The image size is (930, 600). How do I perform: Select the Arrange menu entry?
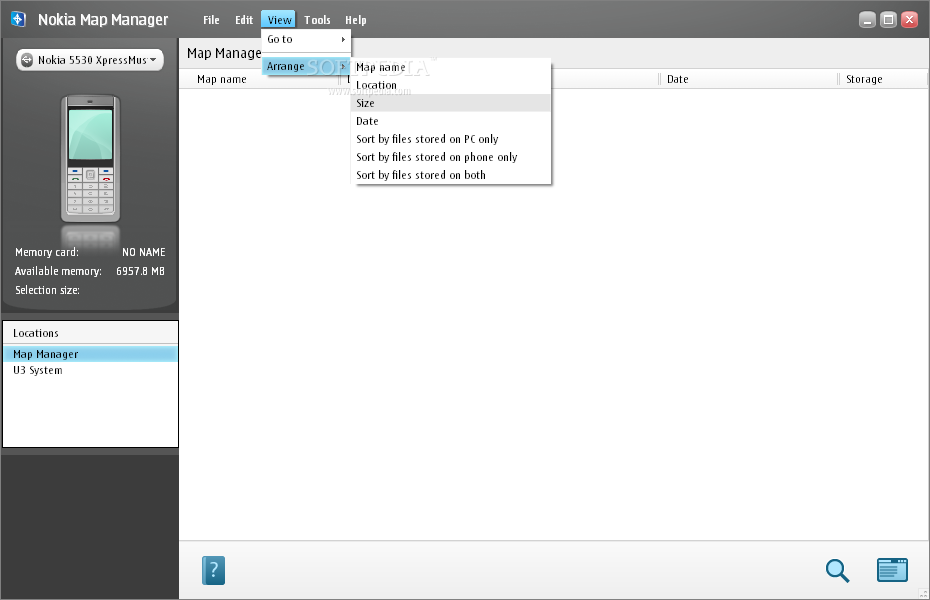point(306,66)
